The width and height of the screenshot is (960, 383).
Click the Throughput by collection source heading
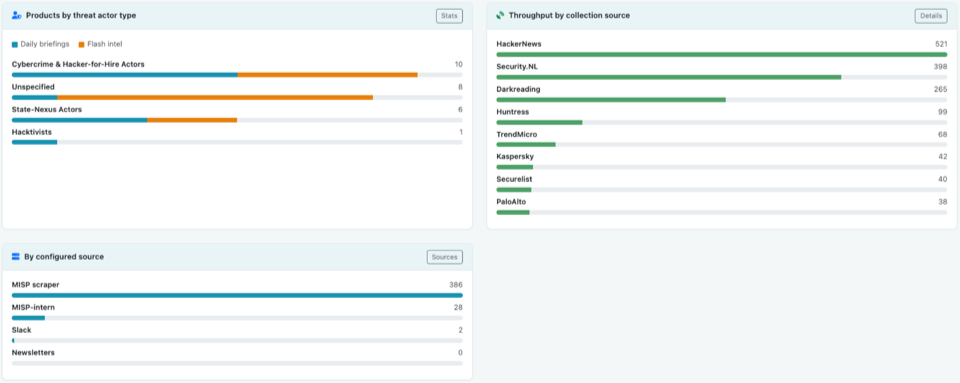[569, 15]
